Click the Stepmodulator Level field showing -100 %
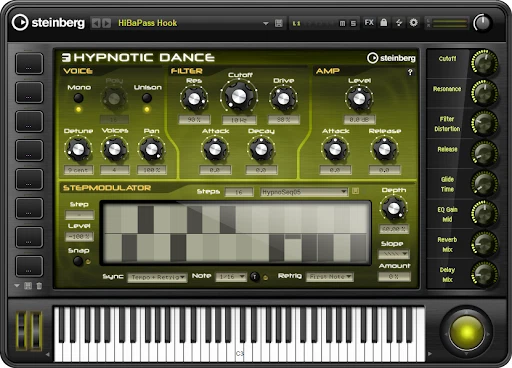 pos(79,237)
